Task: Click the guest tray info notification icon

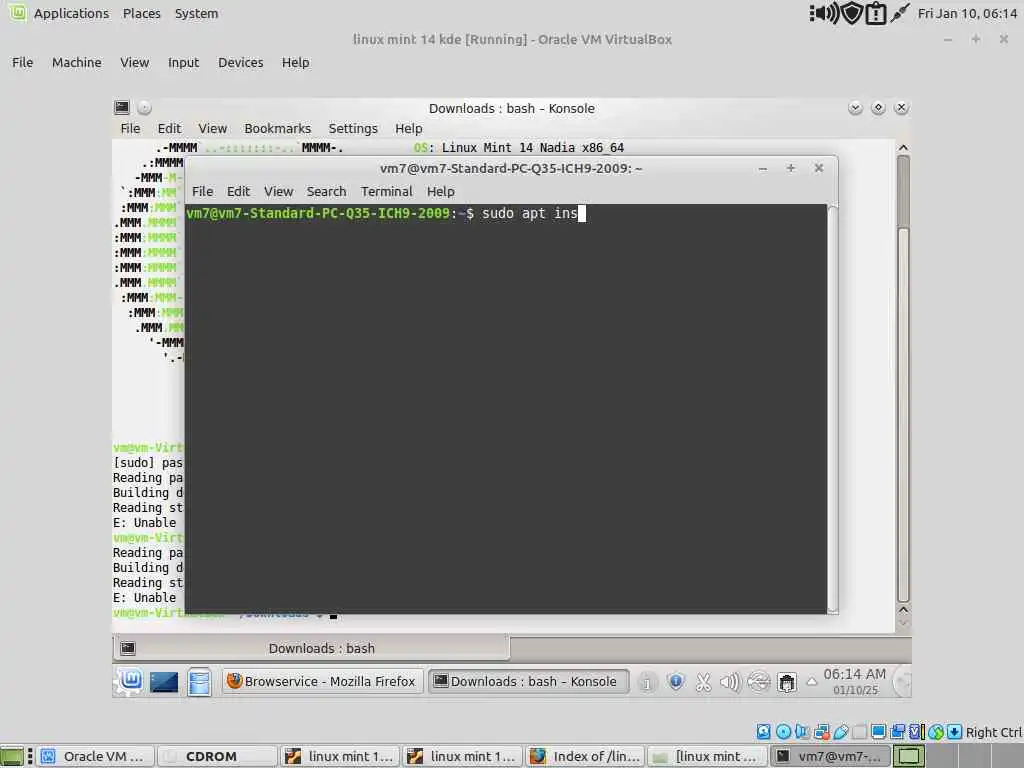Action: tap(647, 682)
